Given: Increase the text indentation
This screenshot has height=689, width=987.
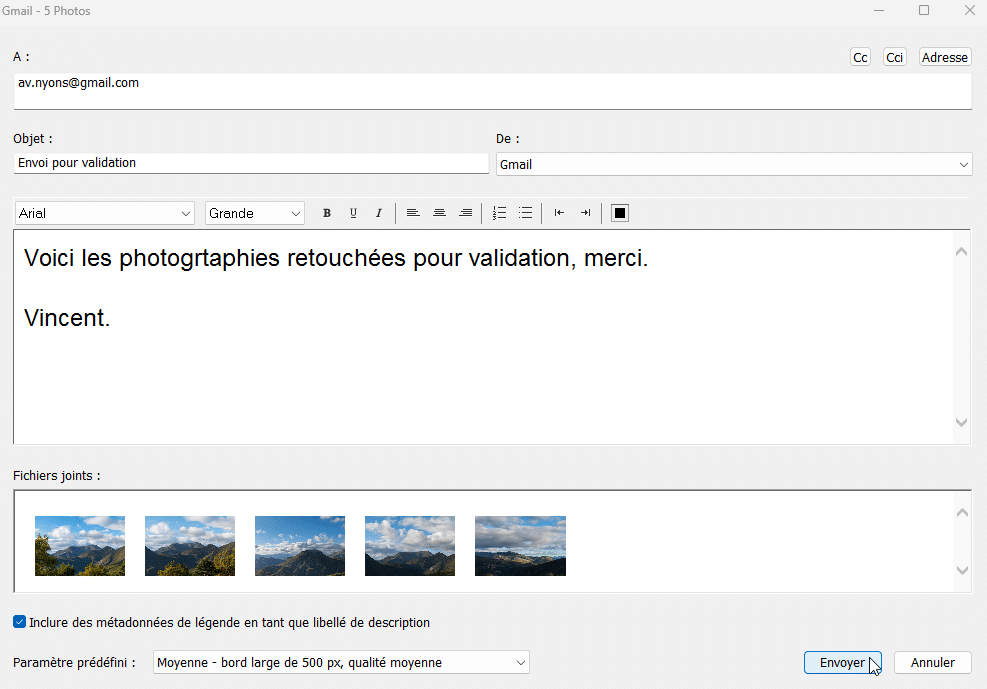Looking at the screenshot, I should (x=585, y=212).
